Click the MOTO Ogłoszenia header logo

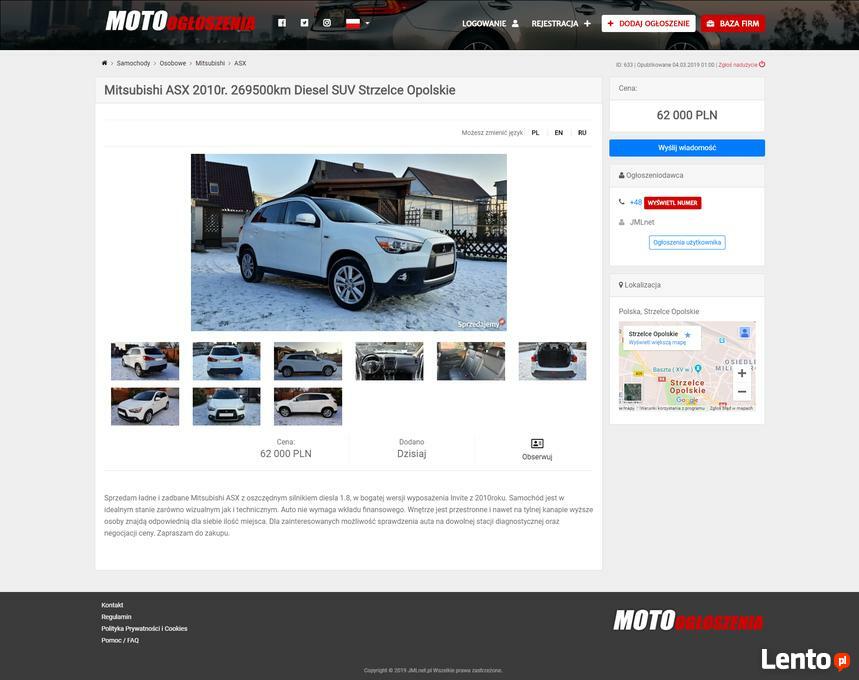(180, 21)
